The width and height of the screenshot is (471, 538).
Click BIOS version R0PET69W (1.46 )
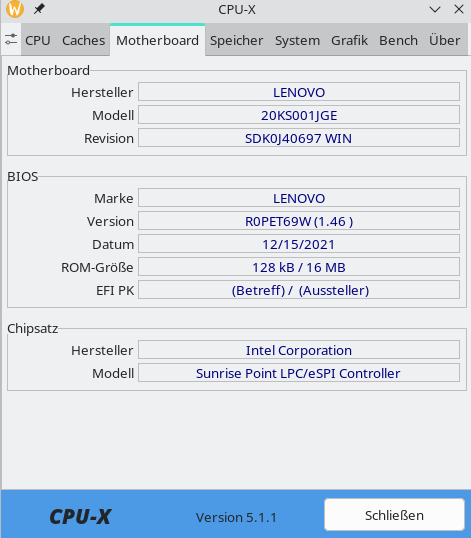tap(299, 221)
